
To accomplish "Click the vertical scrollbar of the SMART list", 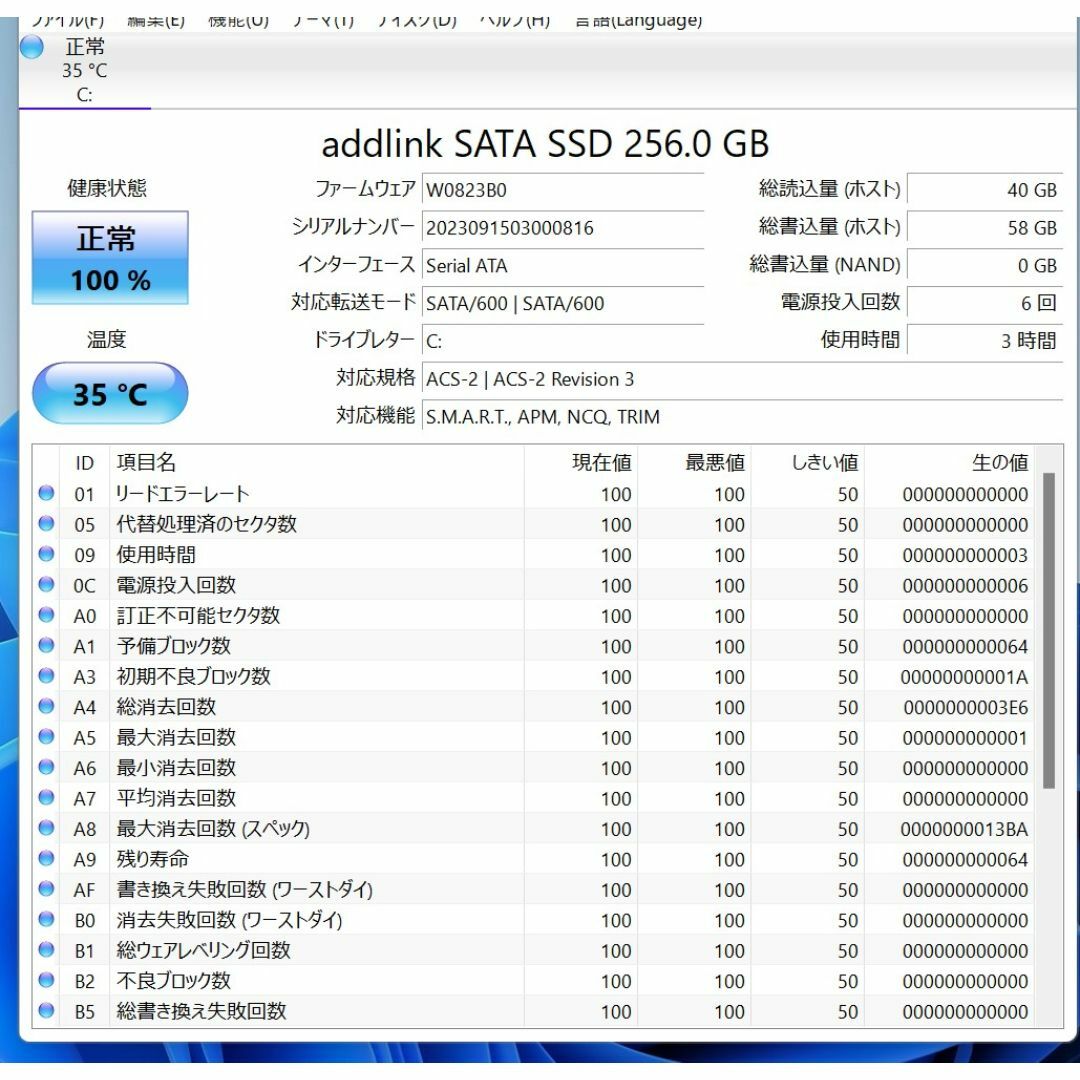I will 1048,630.
